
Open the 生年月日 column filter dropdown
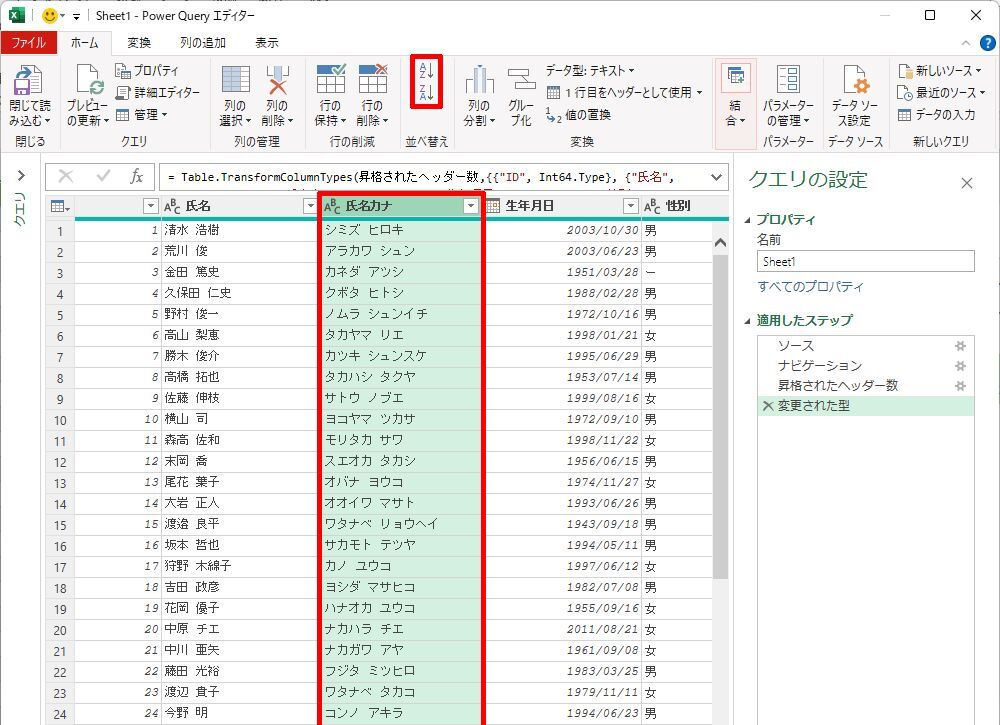tap(630, 206)
